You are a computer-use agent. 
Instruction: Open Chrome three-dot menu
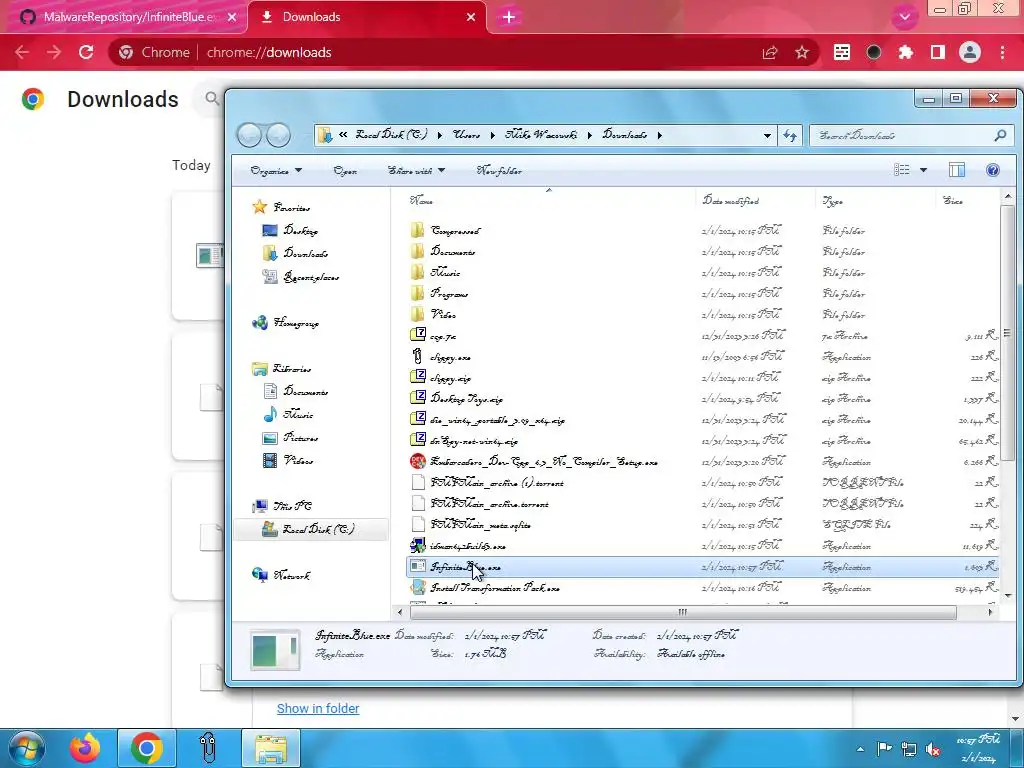pyautogui.click(x=1002, y=52)
